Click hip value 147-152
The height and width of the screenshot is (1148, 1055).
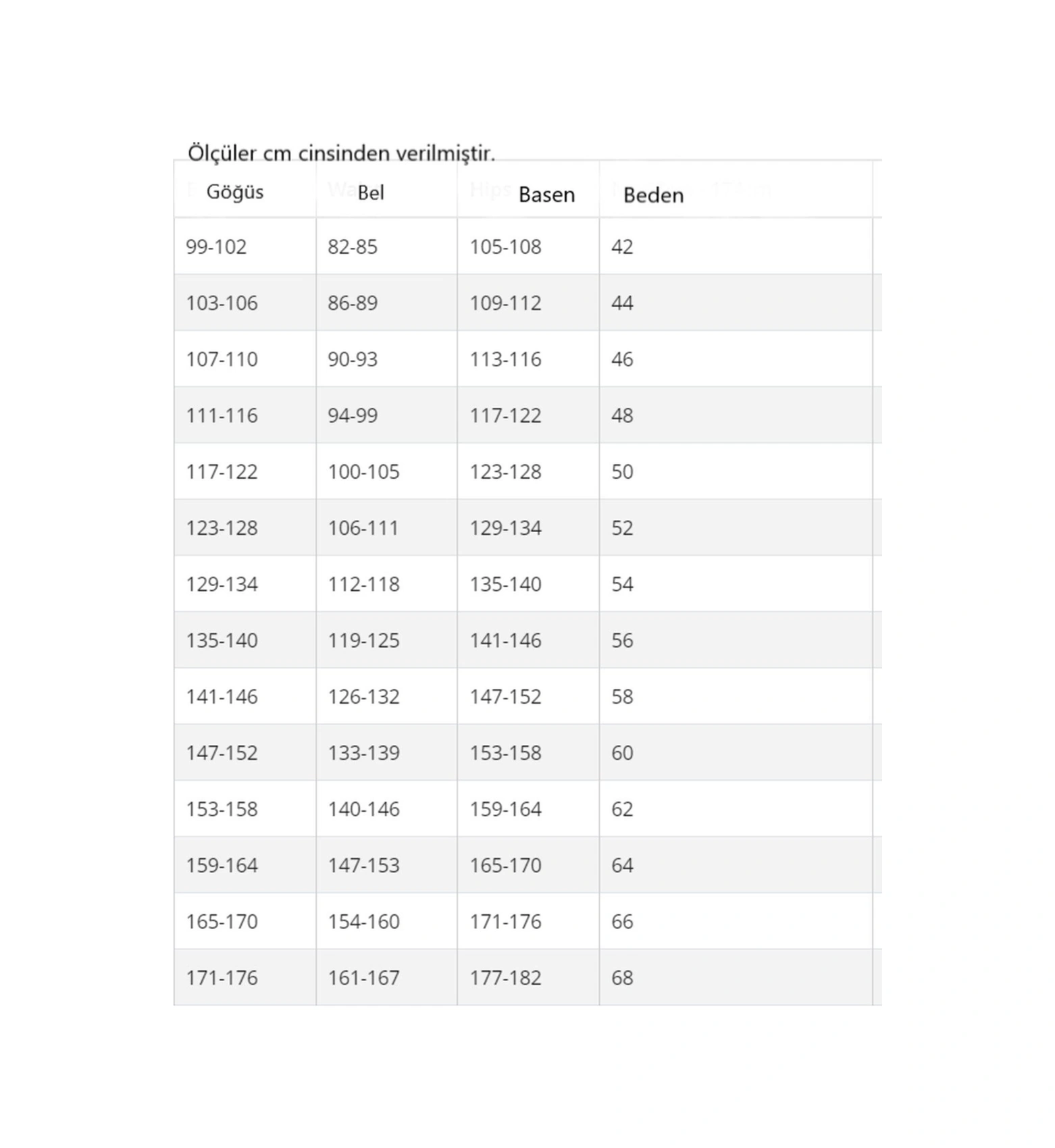click(x=505, y=696)
